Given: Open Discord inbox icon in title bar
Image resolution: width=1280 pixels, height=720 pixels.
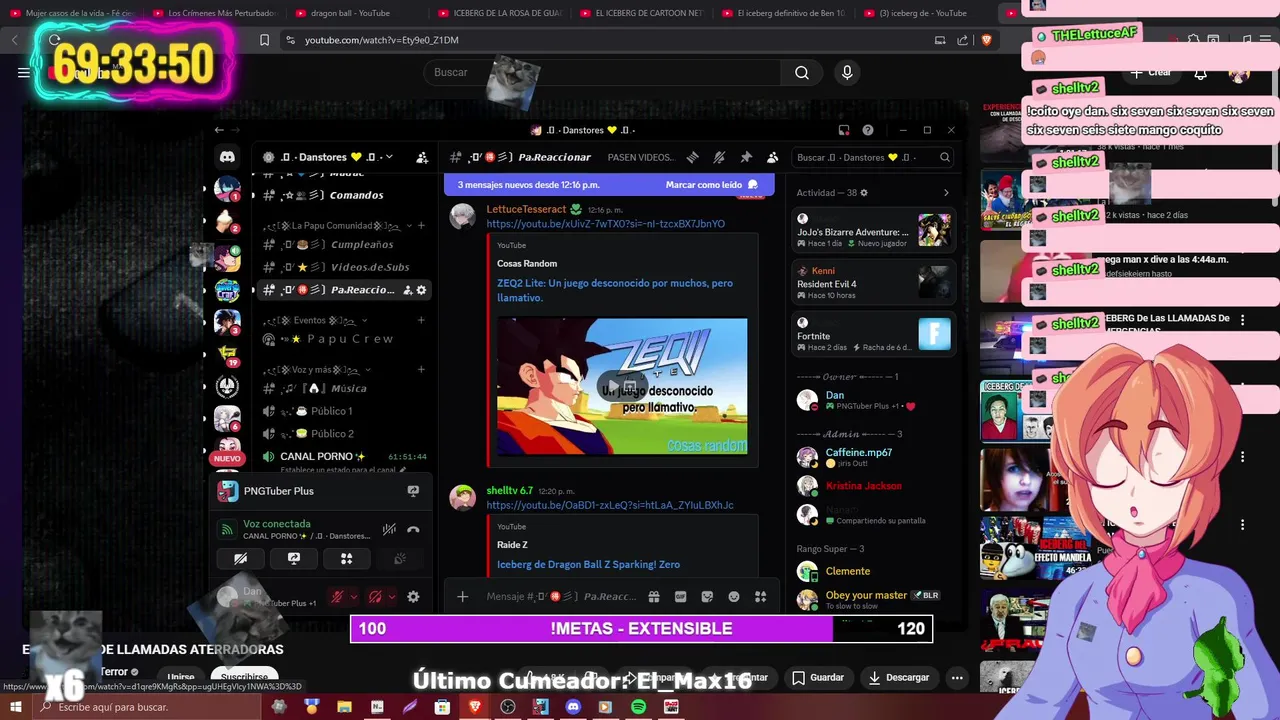Looking at the screenshot, I should pos(844,130).
